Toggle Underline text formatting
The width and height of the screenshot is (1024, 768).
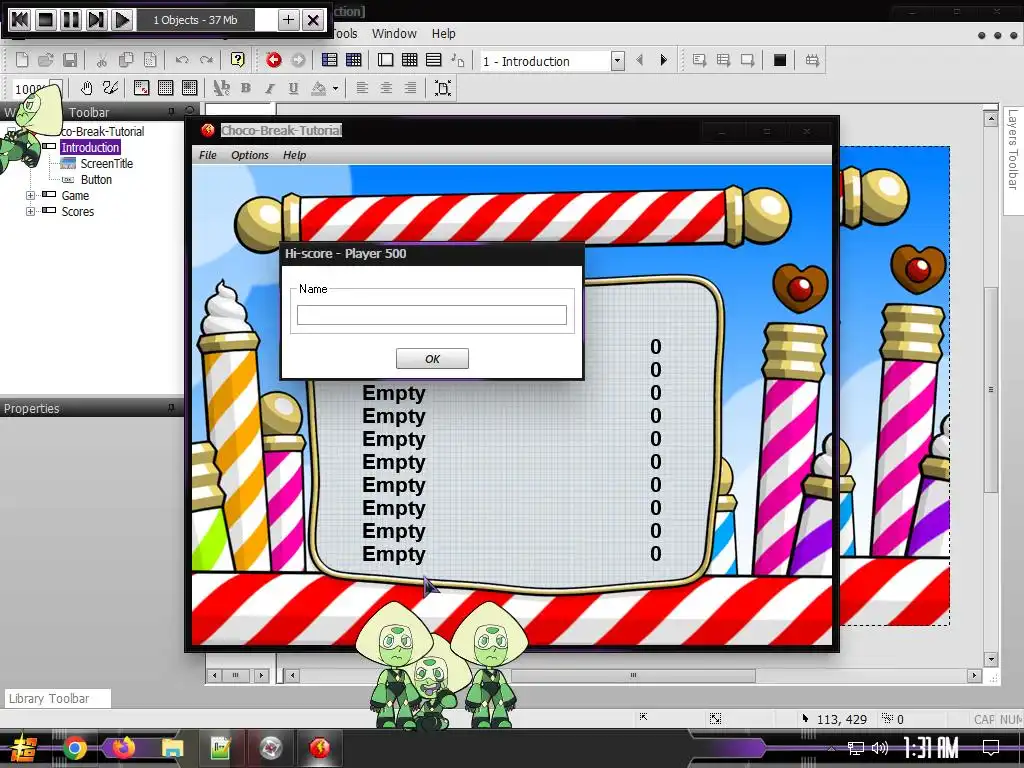point(294,88)
